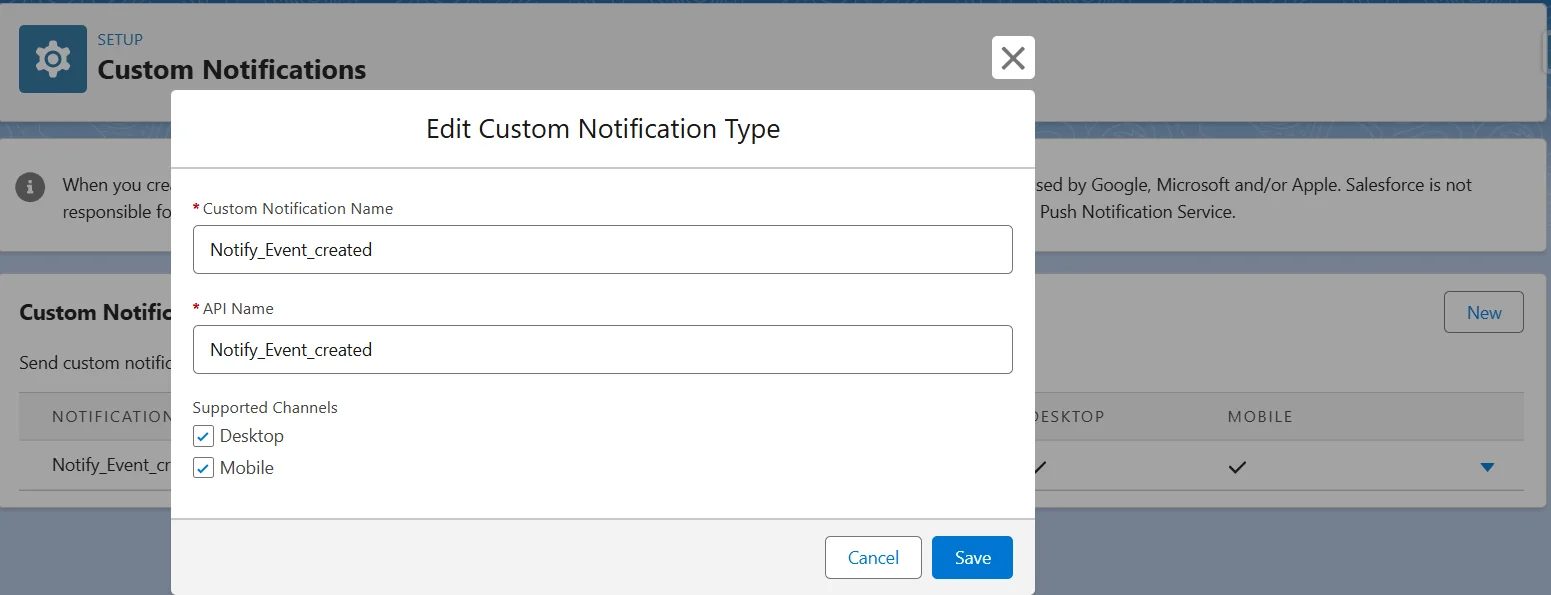Screen dimensions: 1551x595
Task: Click the info icon in the notice banner
Action: pyautogui.click(x=31, y=186)
